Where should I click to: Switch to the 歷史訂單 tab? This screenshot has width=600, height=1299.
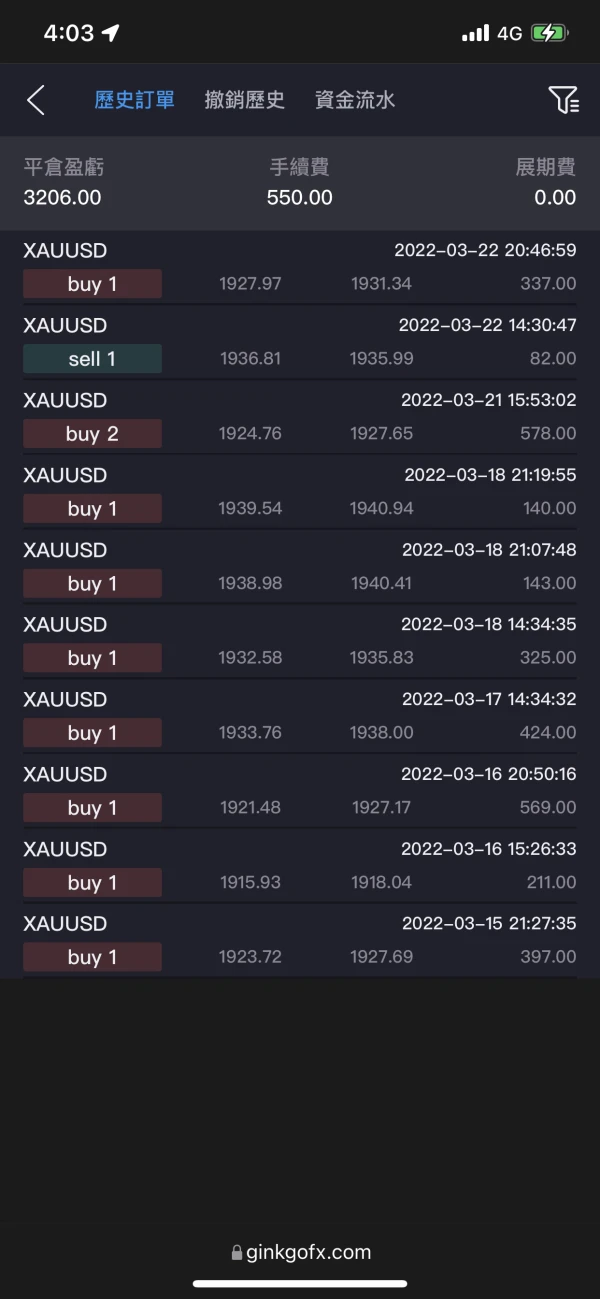tap(135, 100)
